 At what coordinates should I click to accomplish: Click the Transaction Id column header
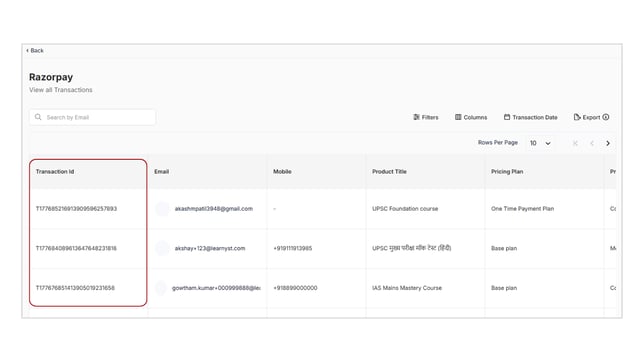click(x=55, y=171)
